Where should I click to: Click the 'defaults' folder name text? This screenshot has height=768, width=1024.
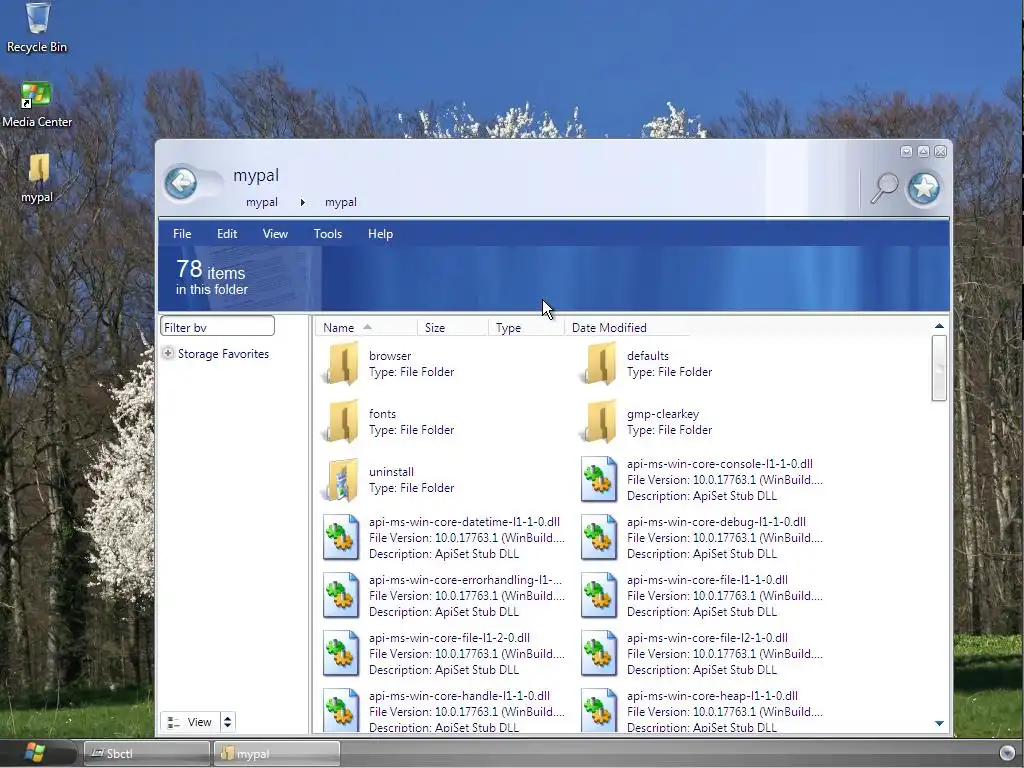(648, 356)
